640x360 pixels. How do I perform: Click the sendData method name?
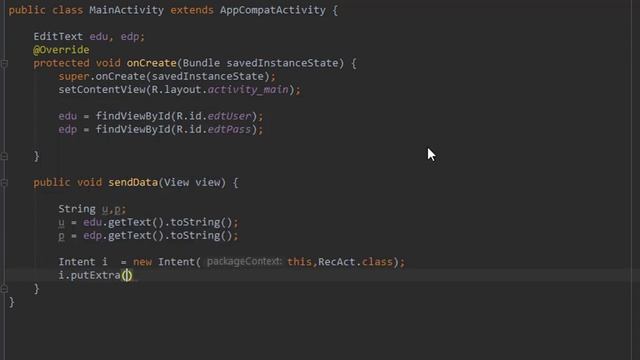point(133,182)
